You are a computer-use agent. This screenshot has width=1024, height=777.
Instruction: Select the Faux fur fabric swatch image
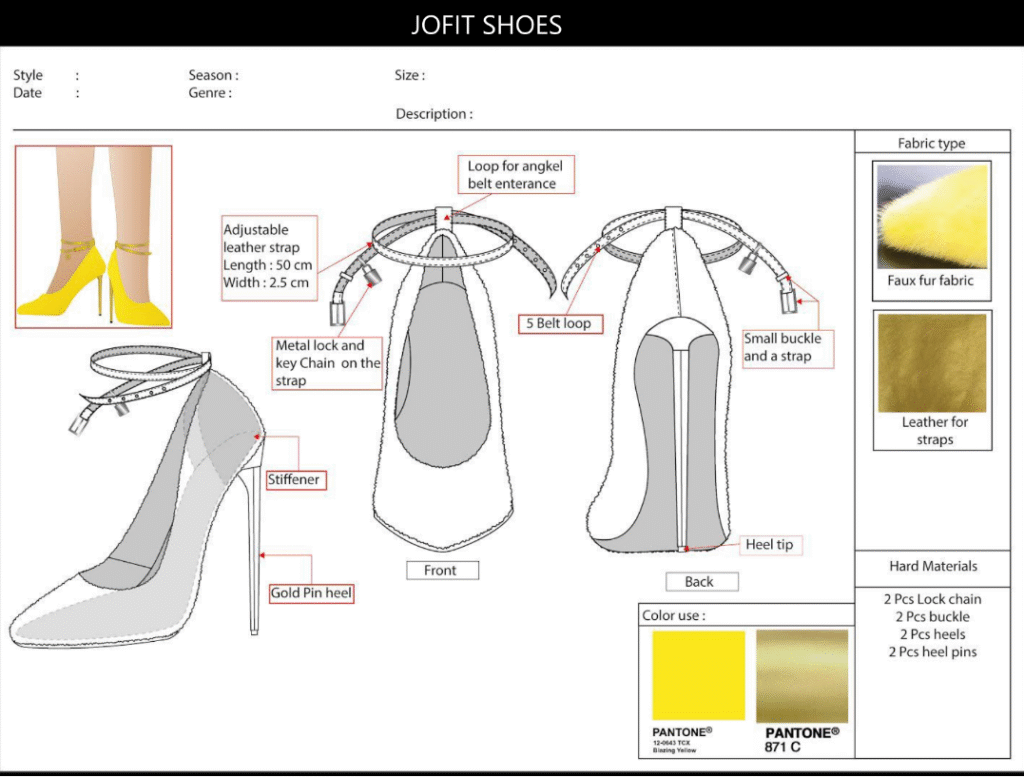pyautogui.click(x=932, y=216)
